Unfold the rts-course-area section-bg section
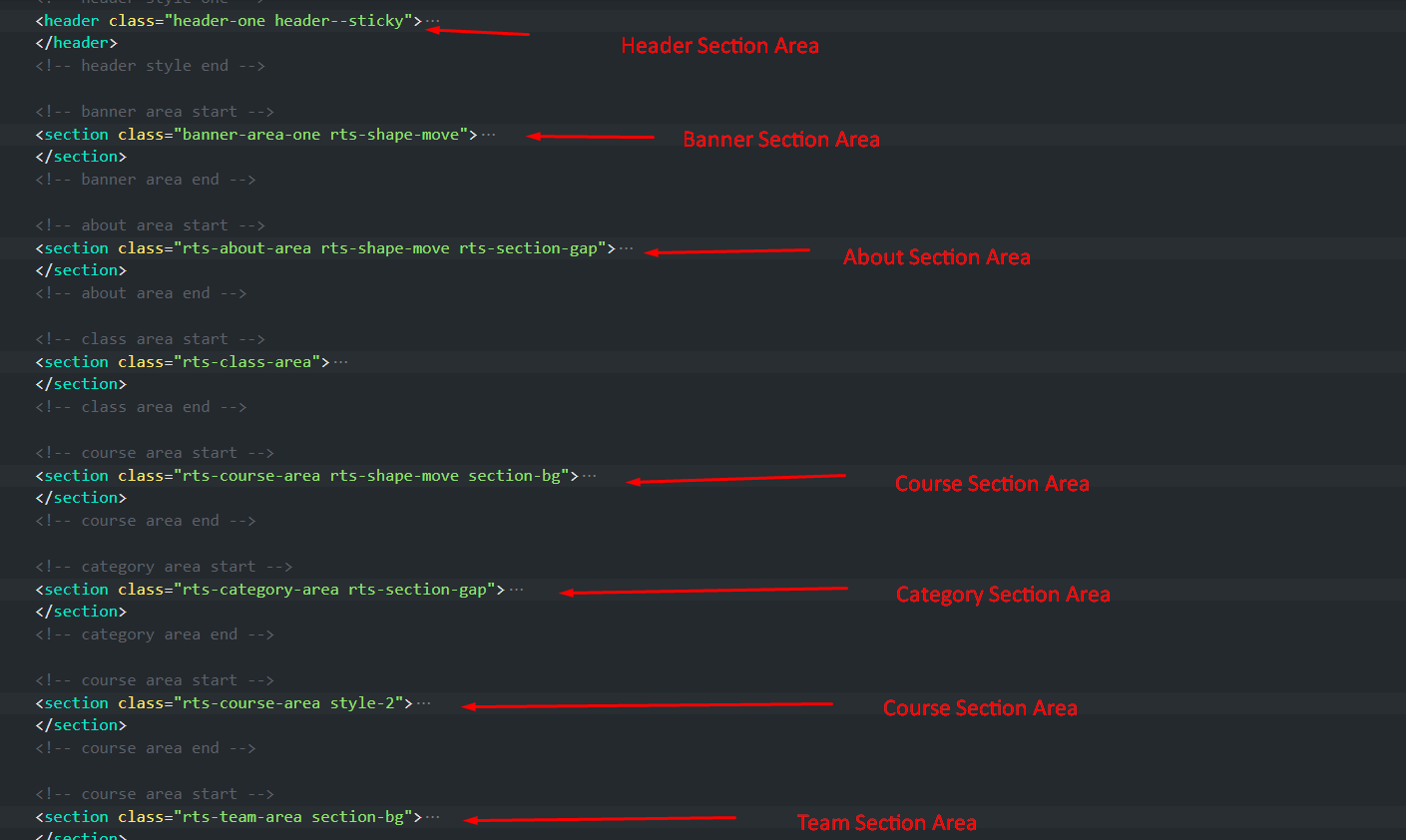 590,476
